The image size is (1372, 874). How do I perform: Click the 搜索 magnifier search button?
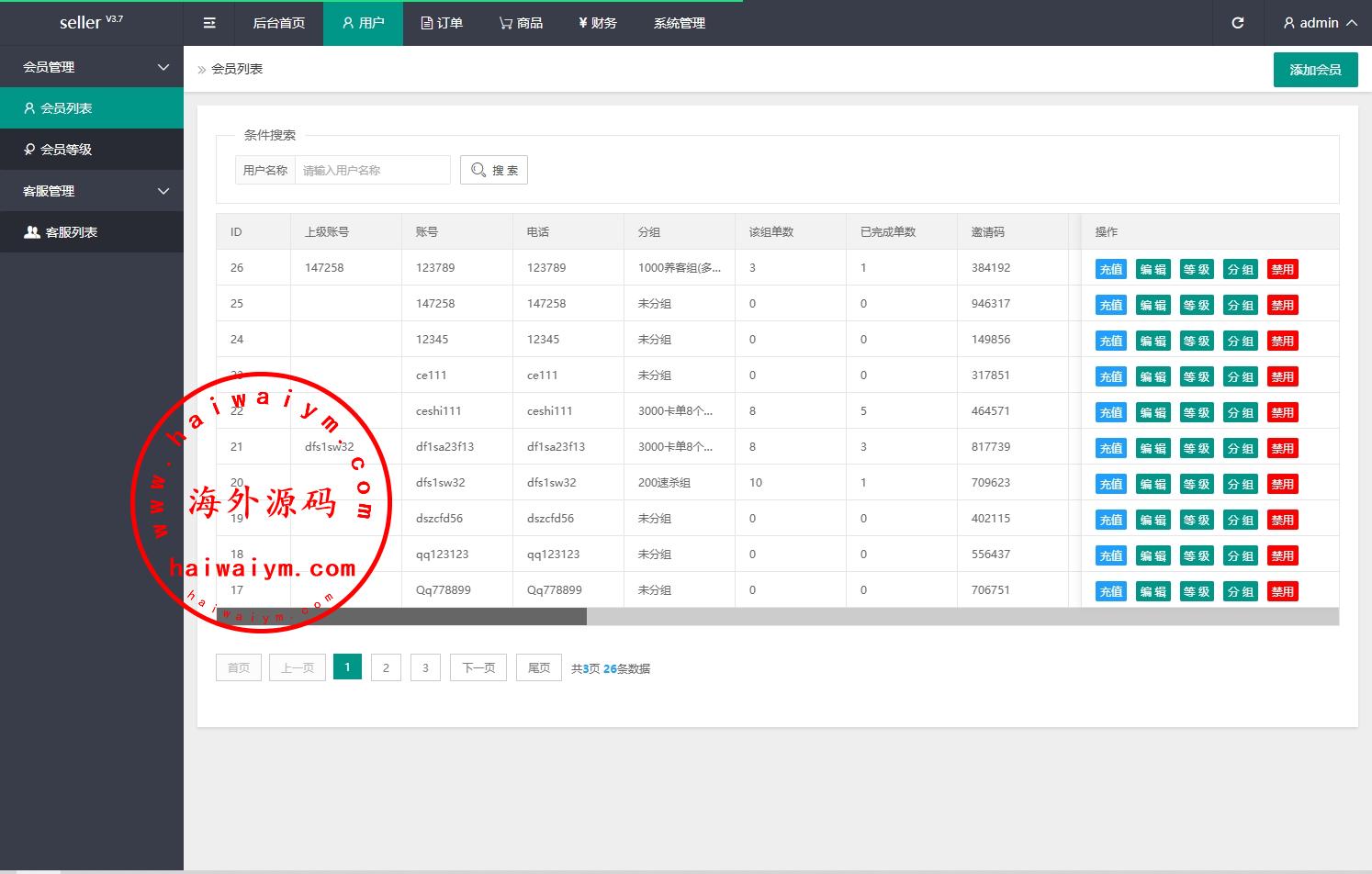(x=494, y=170)
